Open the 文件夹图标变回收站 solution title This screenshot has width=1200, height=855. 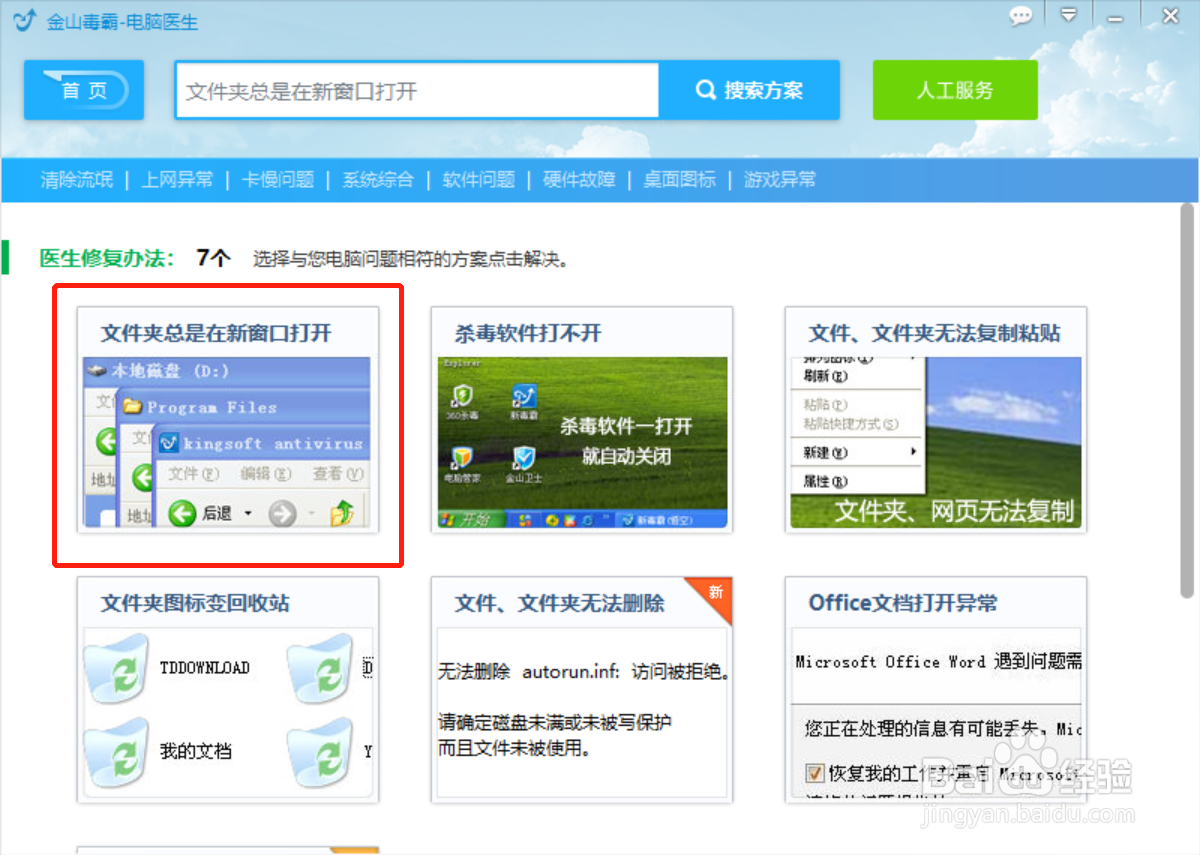pos(195,604)
